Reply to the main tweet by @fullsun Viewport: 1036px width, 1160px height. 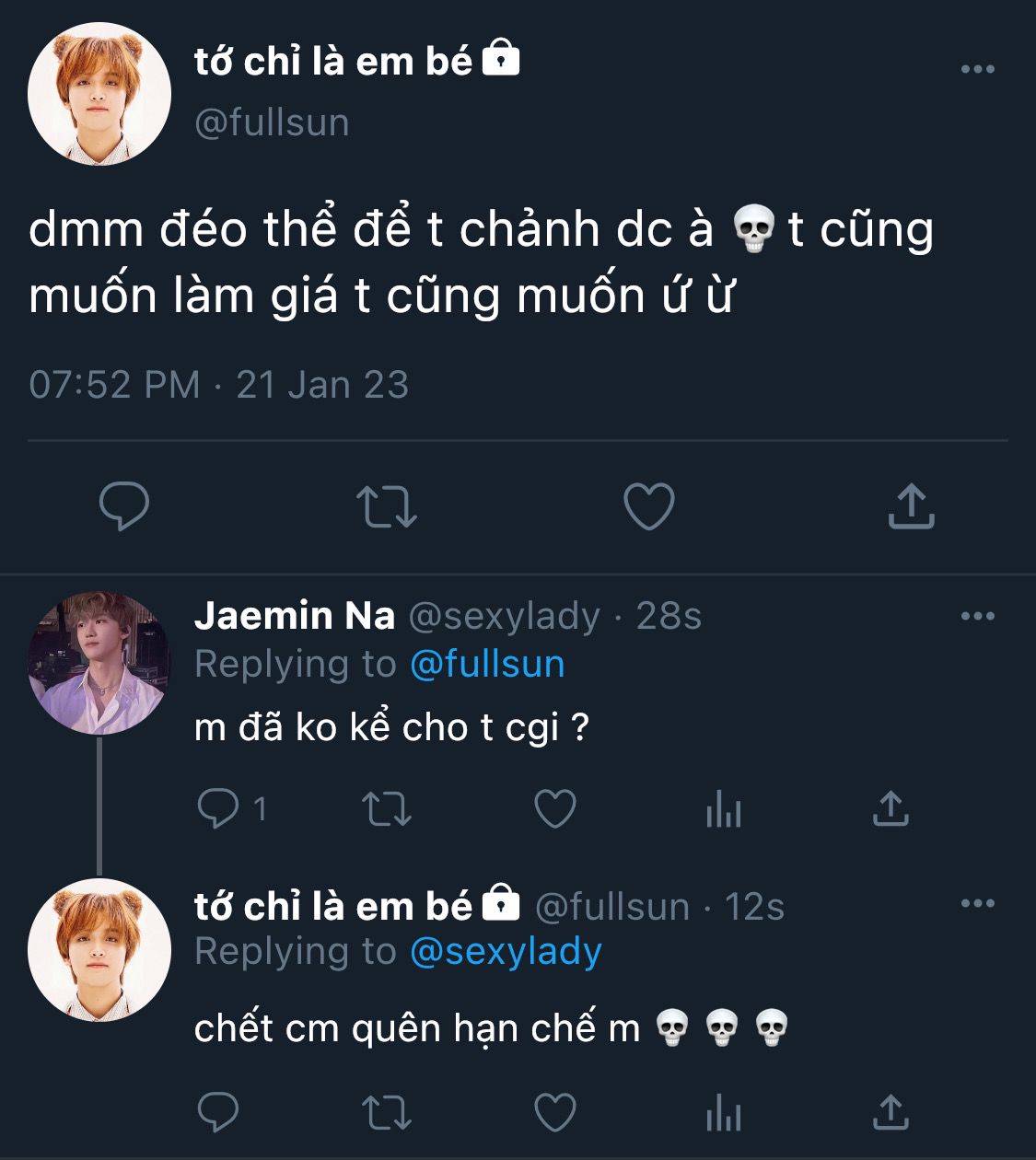click(x=124, y=505)
